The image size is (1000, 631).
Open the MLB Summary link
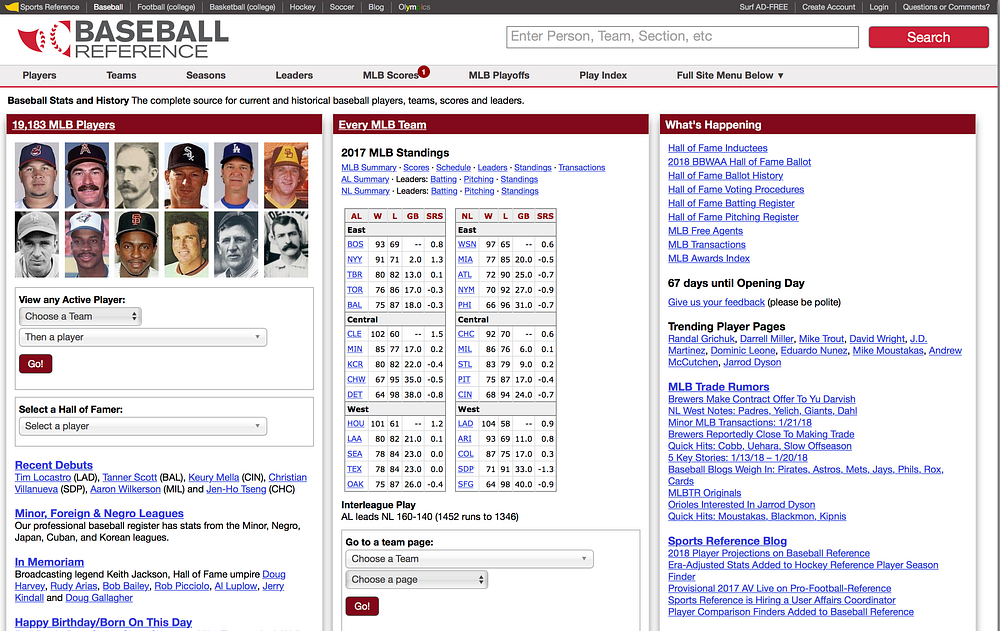point(369,168)
